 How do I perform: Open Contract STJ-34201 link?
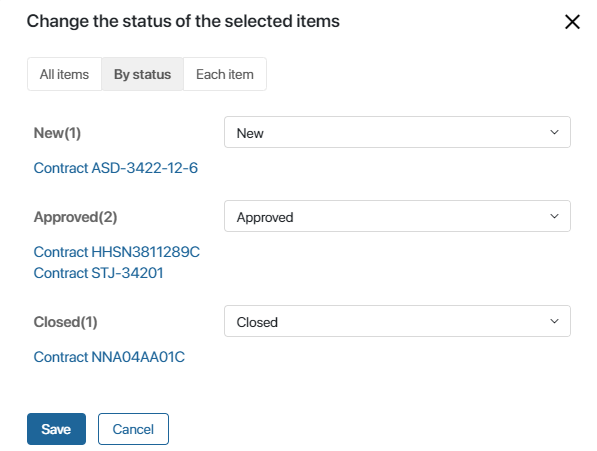click(x=98, y=273)
